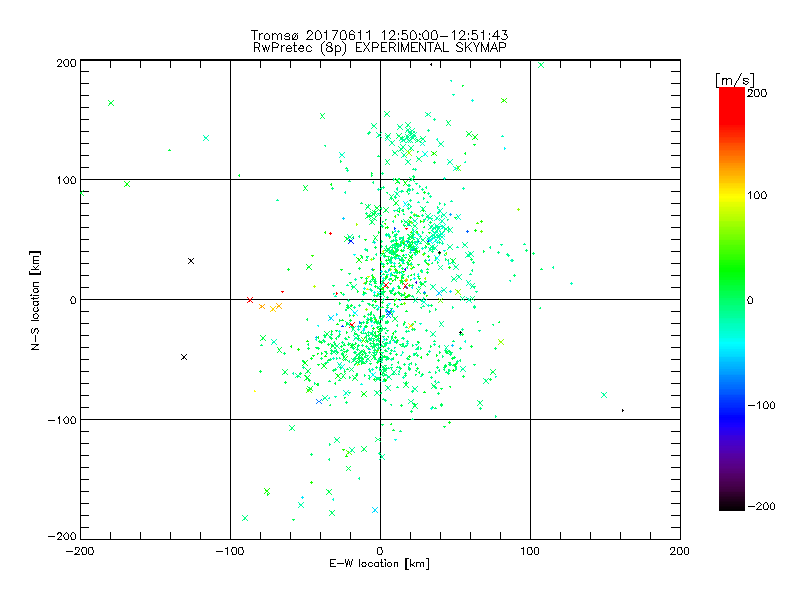Click the cyan X marker near 150 east, -80 north
Image resolution: width=800 pixels, height=600 pixels.
(x=604, y=395)
